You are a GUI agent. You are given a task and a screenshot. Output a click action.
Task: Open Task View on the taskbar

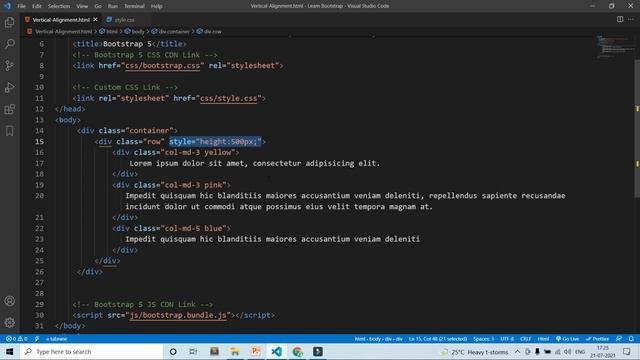pyautogui.click(x=193, y=352)
